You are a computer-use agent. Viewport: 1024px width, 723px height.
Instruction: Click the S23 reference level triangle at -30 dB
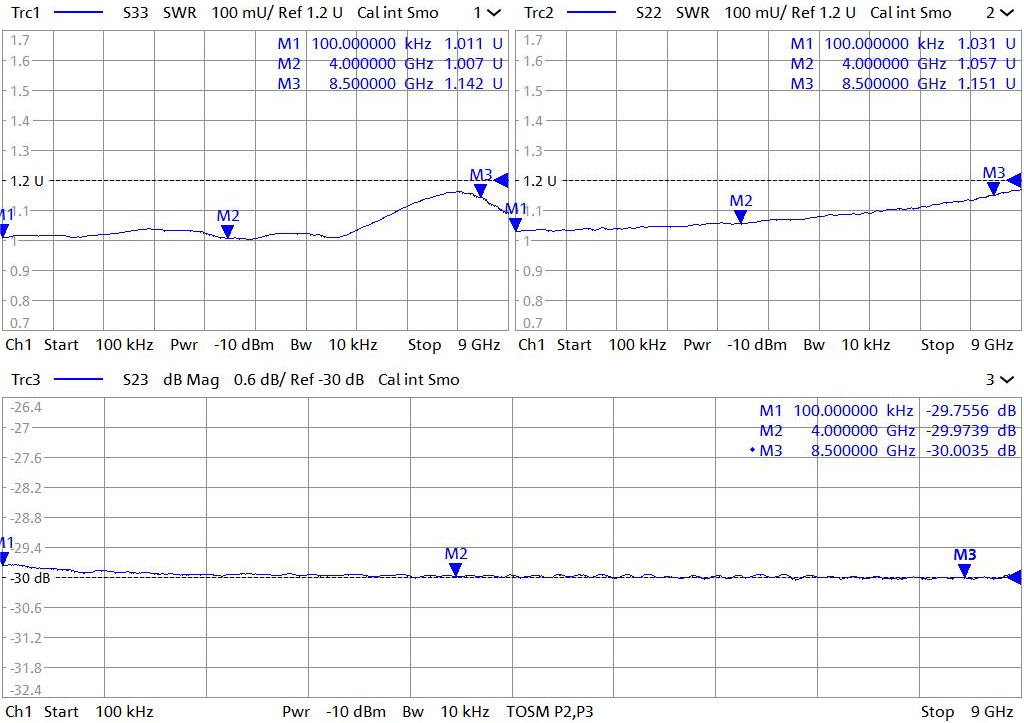(x=1015, y=577)
